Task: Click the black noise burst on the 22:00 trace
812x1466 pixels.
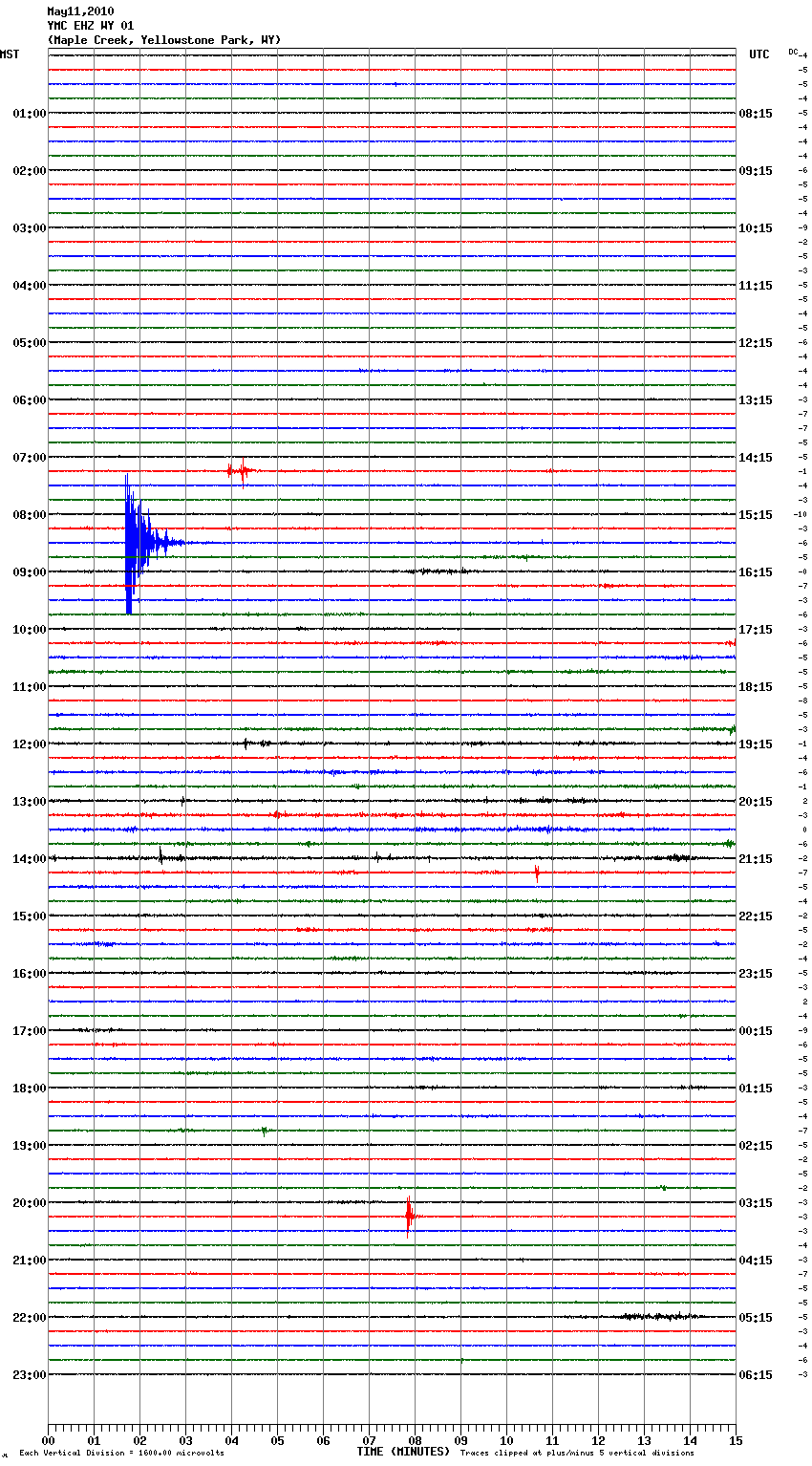Action: point(659,1317)
